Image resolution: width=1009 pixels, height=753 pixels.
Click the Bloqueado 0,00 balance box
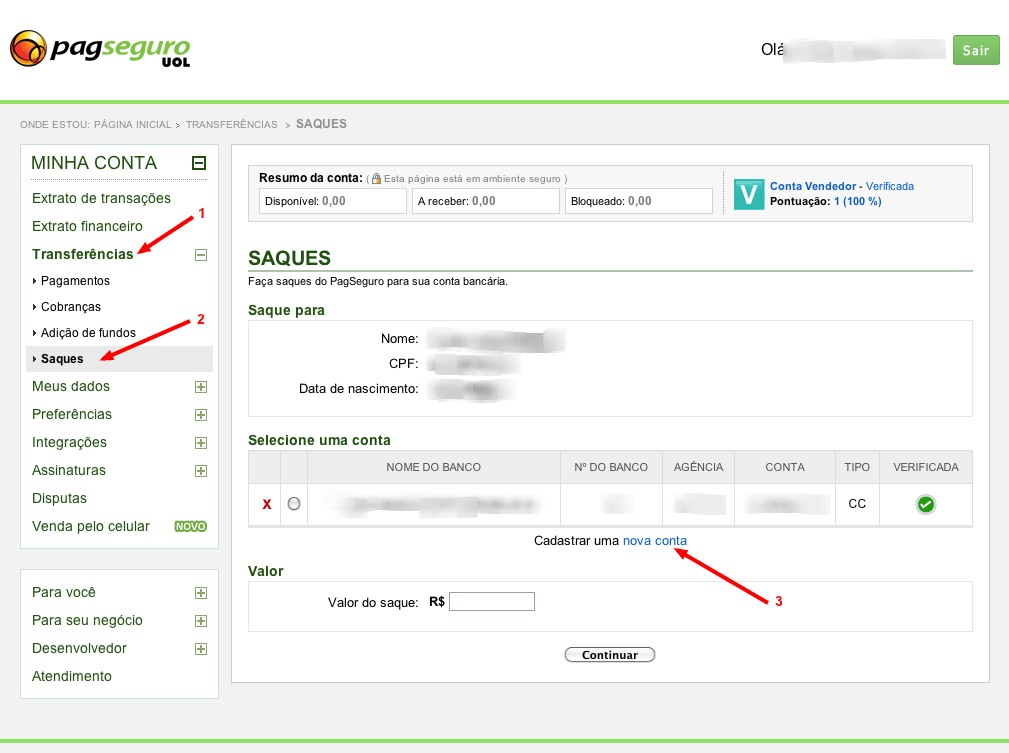click(x=638, y=201)
